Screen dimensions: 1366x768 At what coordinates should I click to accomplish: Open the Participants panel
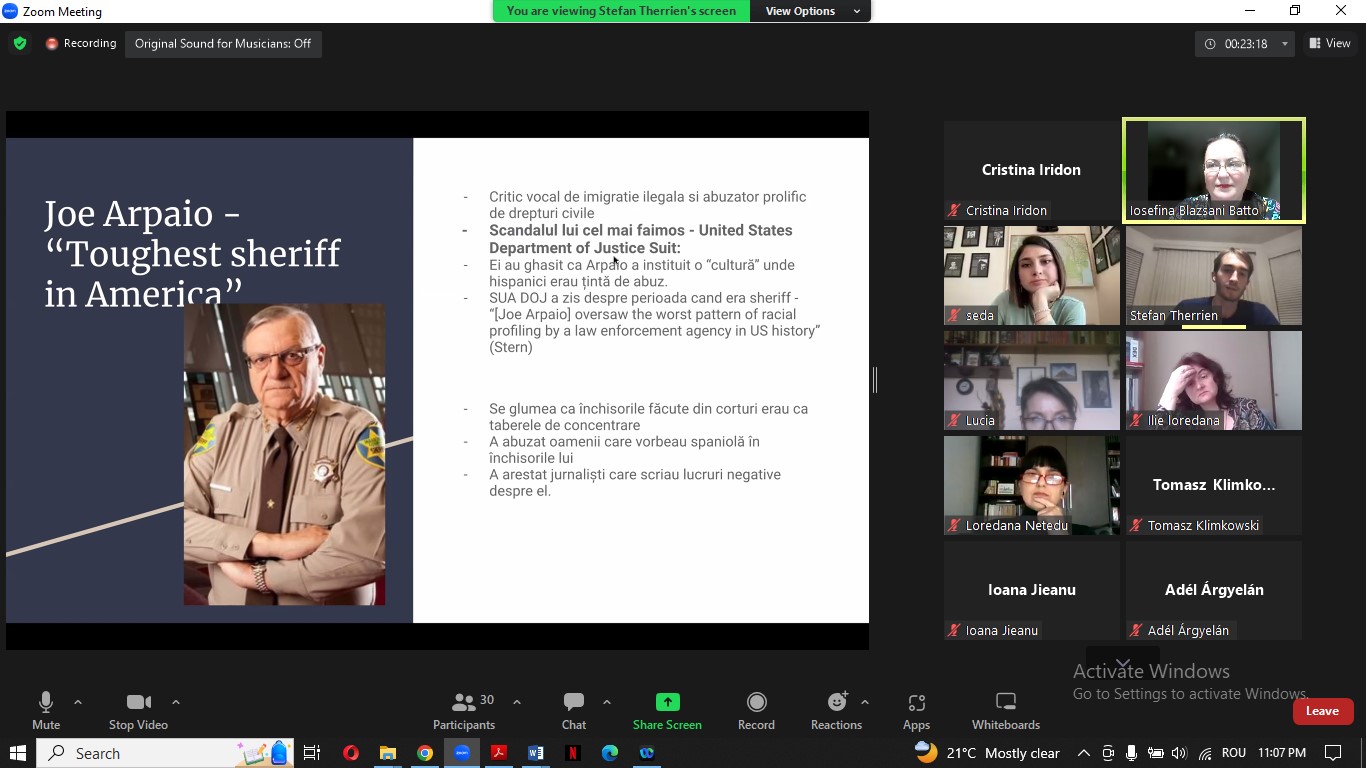pos(464,711)
